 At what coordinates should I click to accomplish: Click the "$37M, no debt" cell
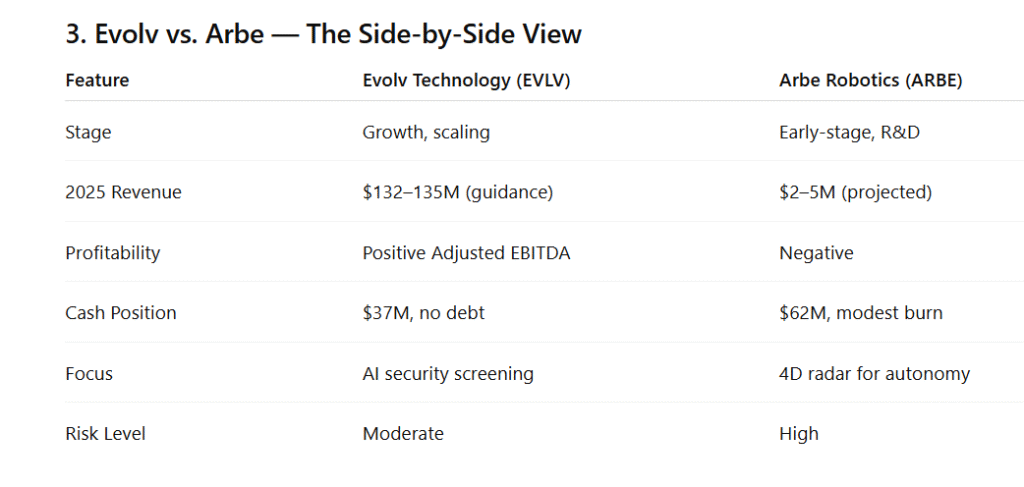[x=423, y=313]
